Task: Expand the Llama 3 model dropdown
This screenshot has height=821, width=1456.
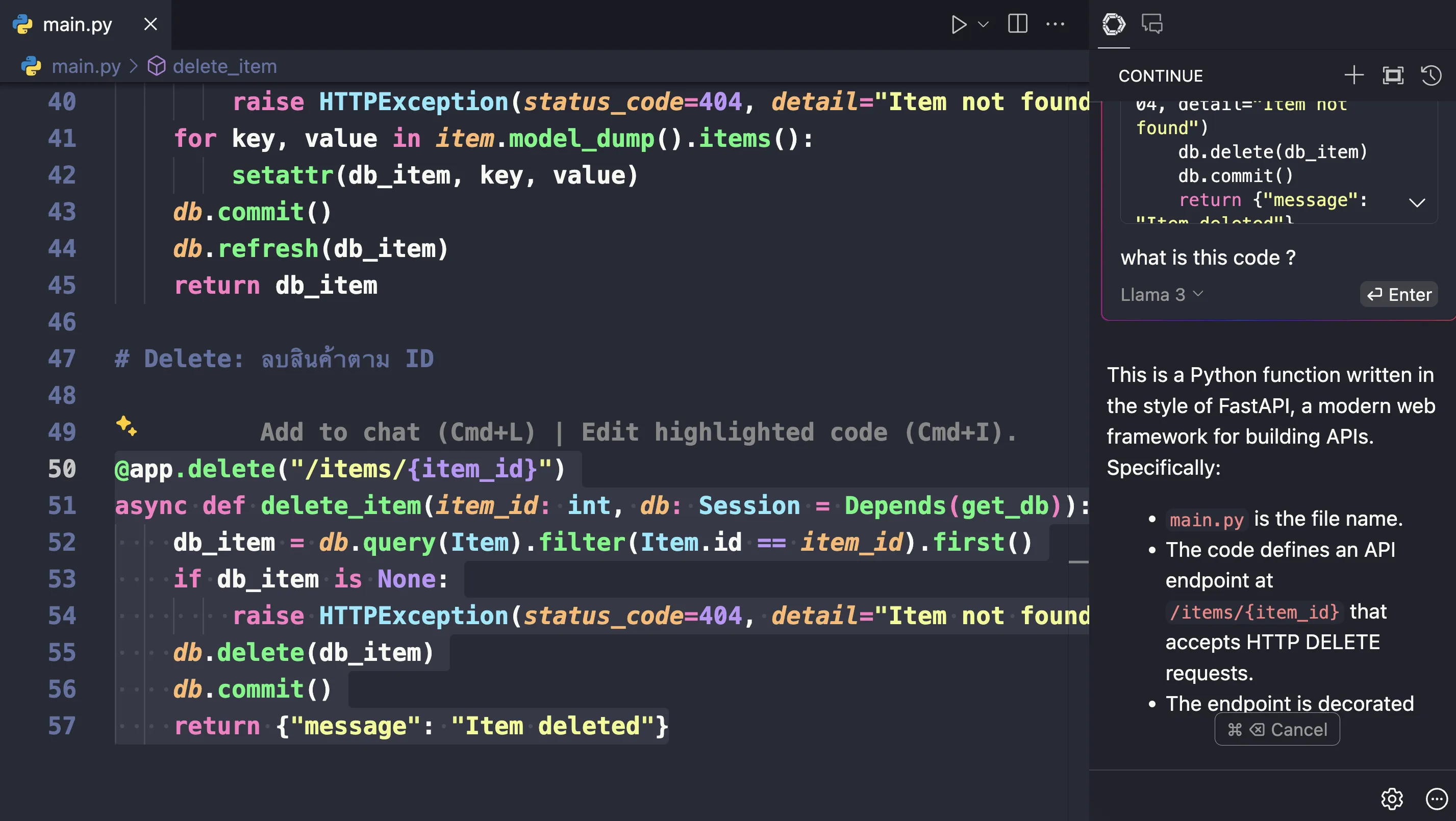Action: (1162, 294)
